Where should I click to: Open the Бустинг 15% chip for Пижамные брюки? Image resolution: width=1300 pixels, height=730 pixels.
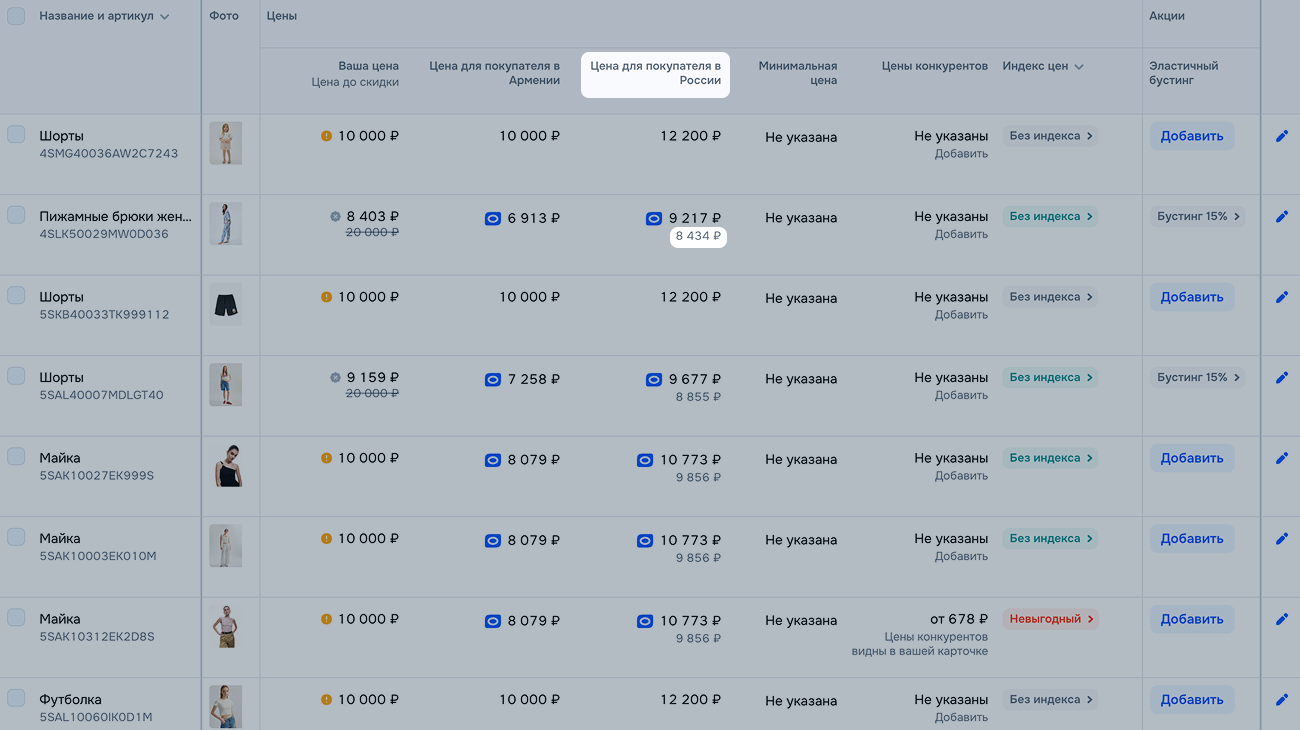pyautogui.click(x=1197, y=216)
